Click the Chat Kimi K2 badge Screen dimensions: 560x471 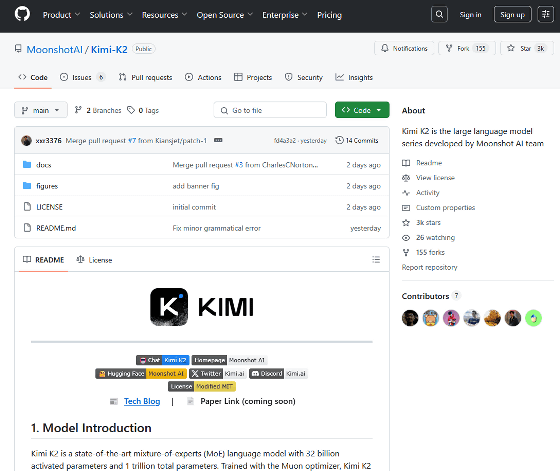(163, 360)
